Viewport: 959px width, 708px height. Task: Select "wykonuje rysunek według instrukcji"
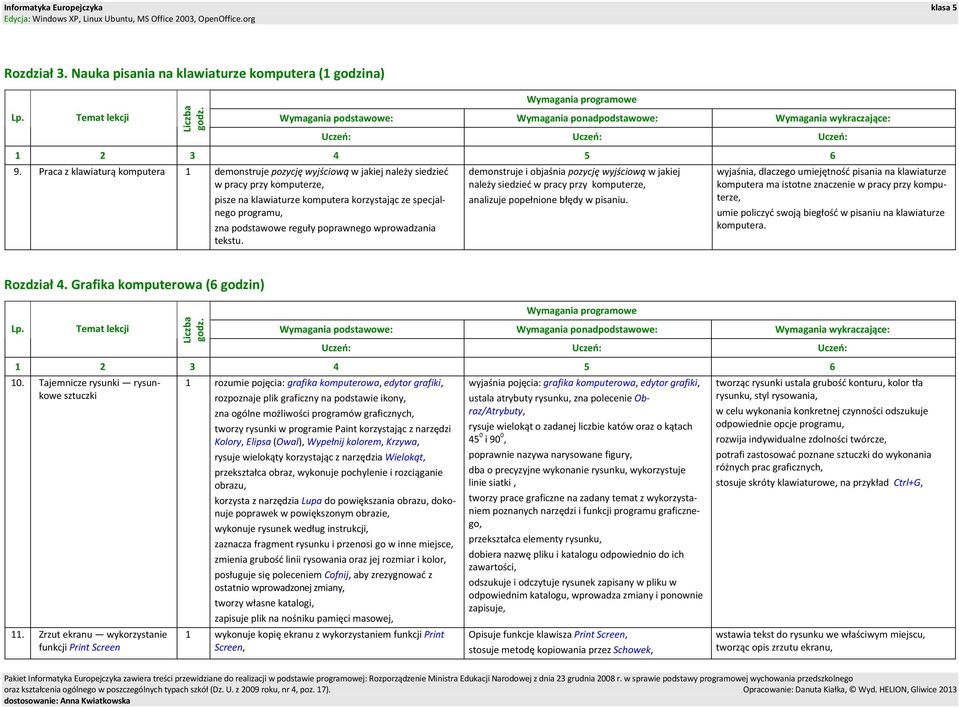pyautogui.click(x=291, y=529)
